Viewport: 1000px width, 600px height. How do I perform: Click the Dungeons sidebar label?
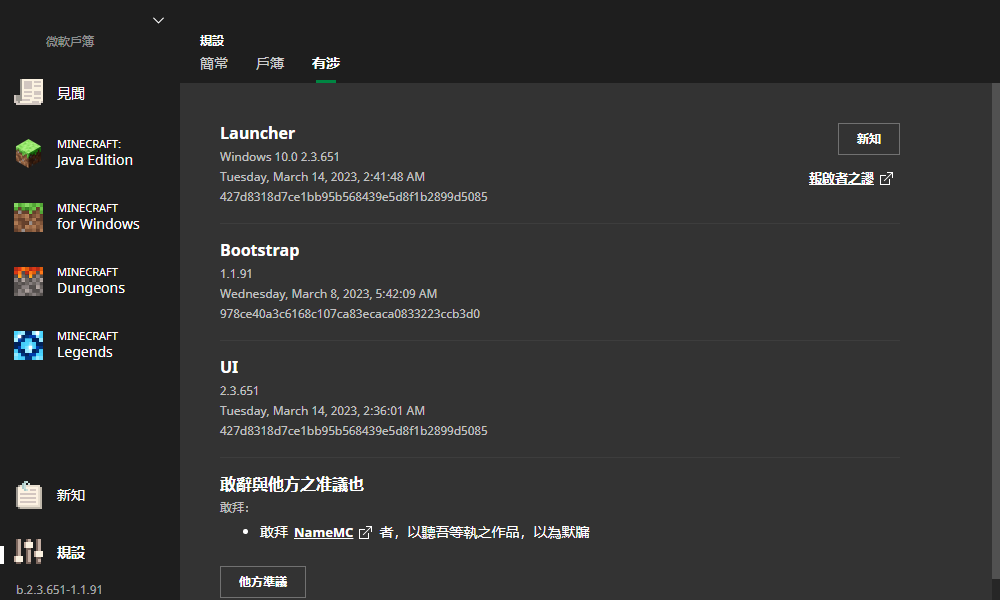coord(91,288)
